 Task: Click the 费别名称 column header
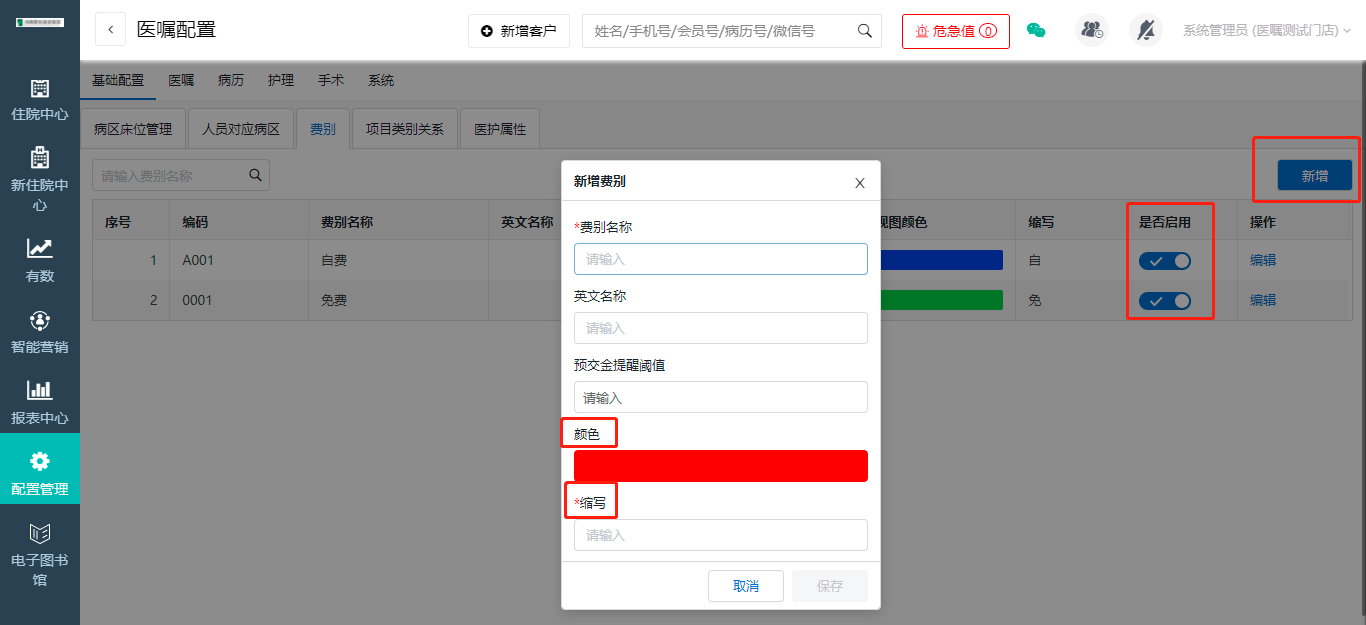pyautogui.click(x=347, y=222)
